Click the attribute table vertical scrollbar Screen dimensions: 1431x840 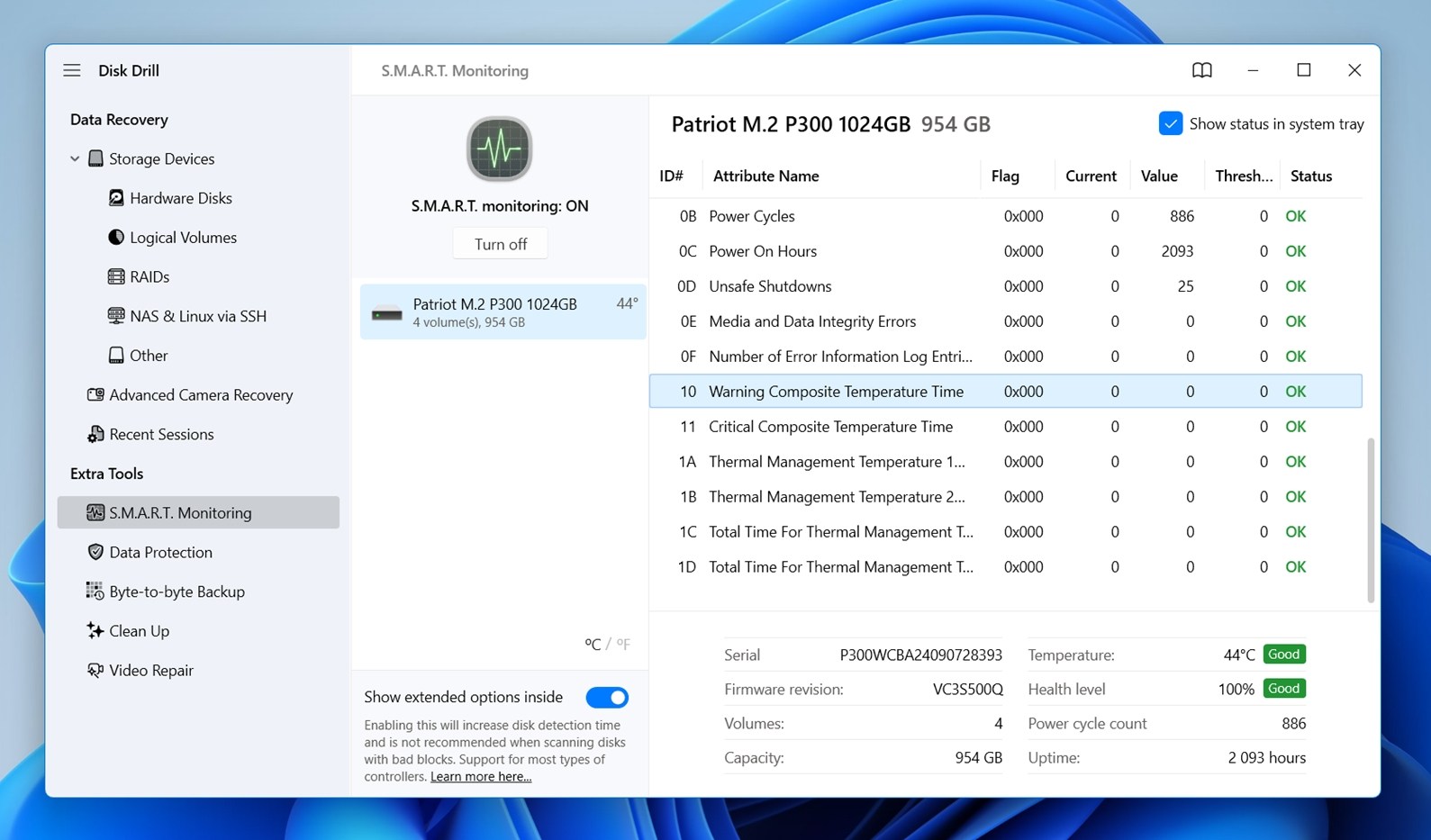click(x=1371, y=519)
